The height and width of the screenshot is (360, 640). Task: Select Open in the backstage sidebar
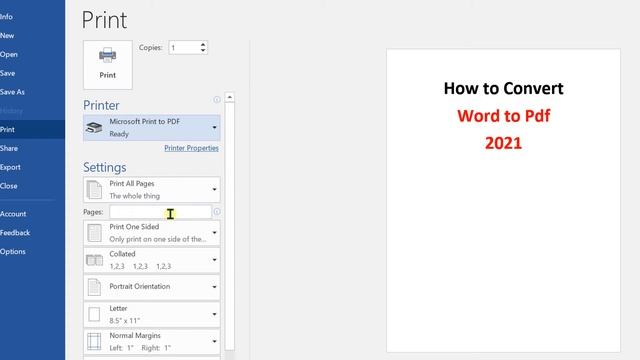[9, 54]
